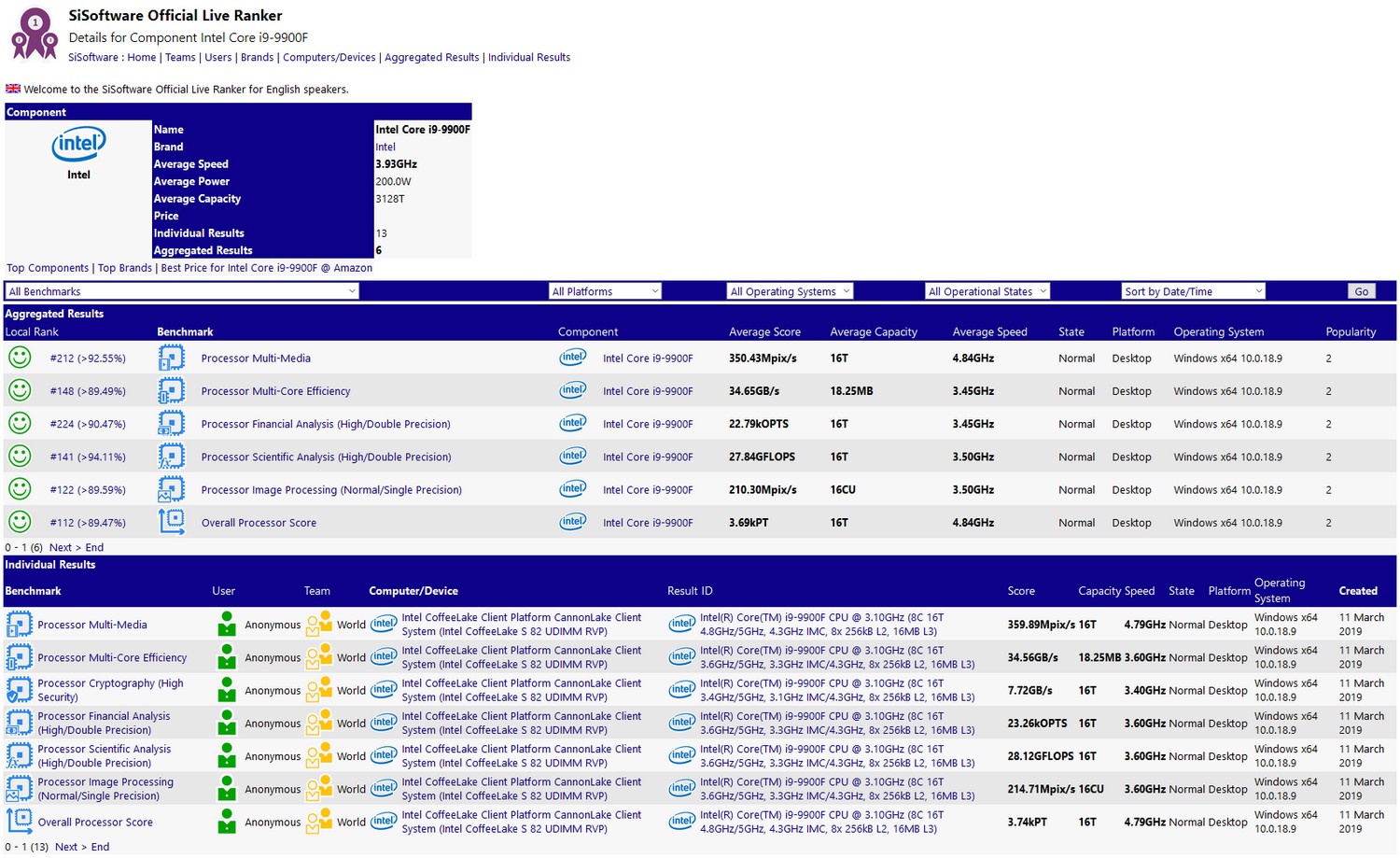
Task: Click Next link under individual results
Action: pos(66,847)
